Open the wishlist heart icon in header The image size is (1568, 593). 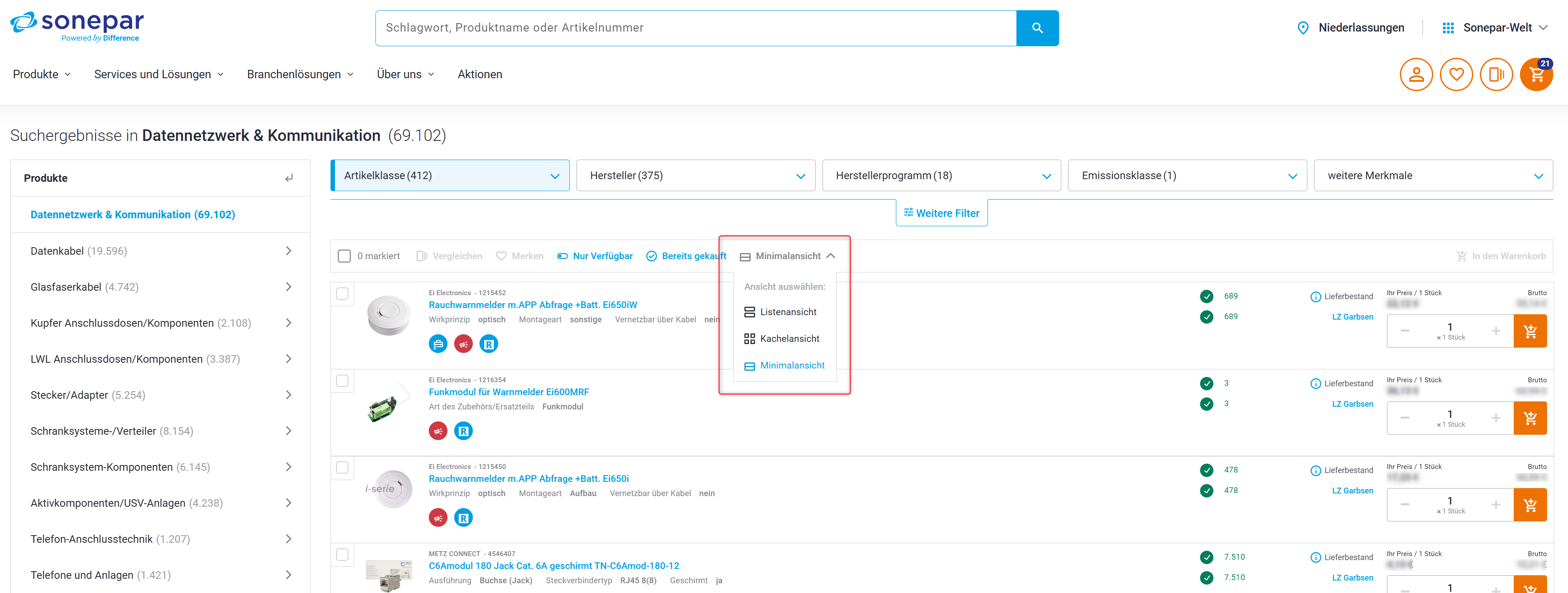click(x=1456, y=74)
